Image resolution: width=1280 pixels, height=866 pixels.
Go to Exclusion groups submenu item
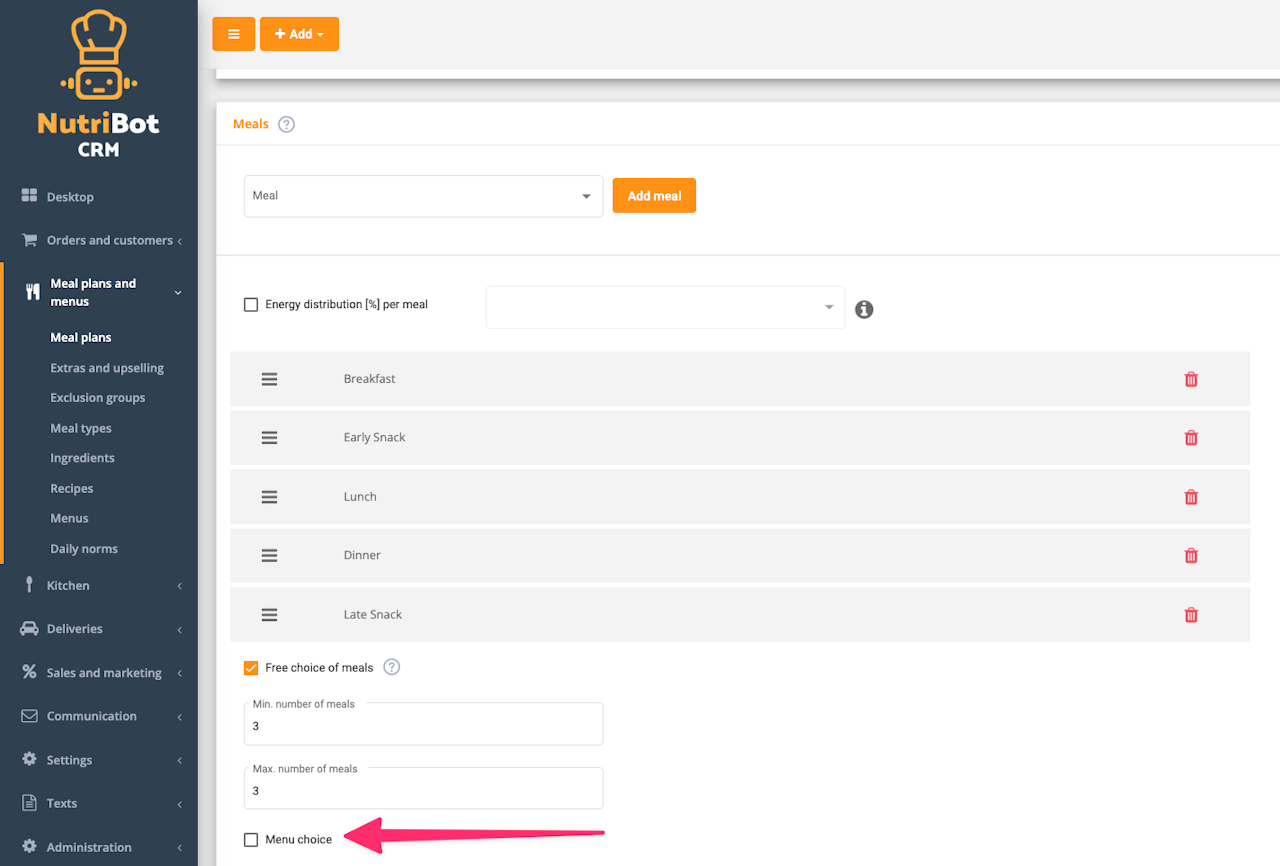[x=98, y=398]
